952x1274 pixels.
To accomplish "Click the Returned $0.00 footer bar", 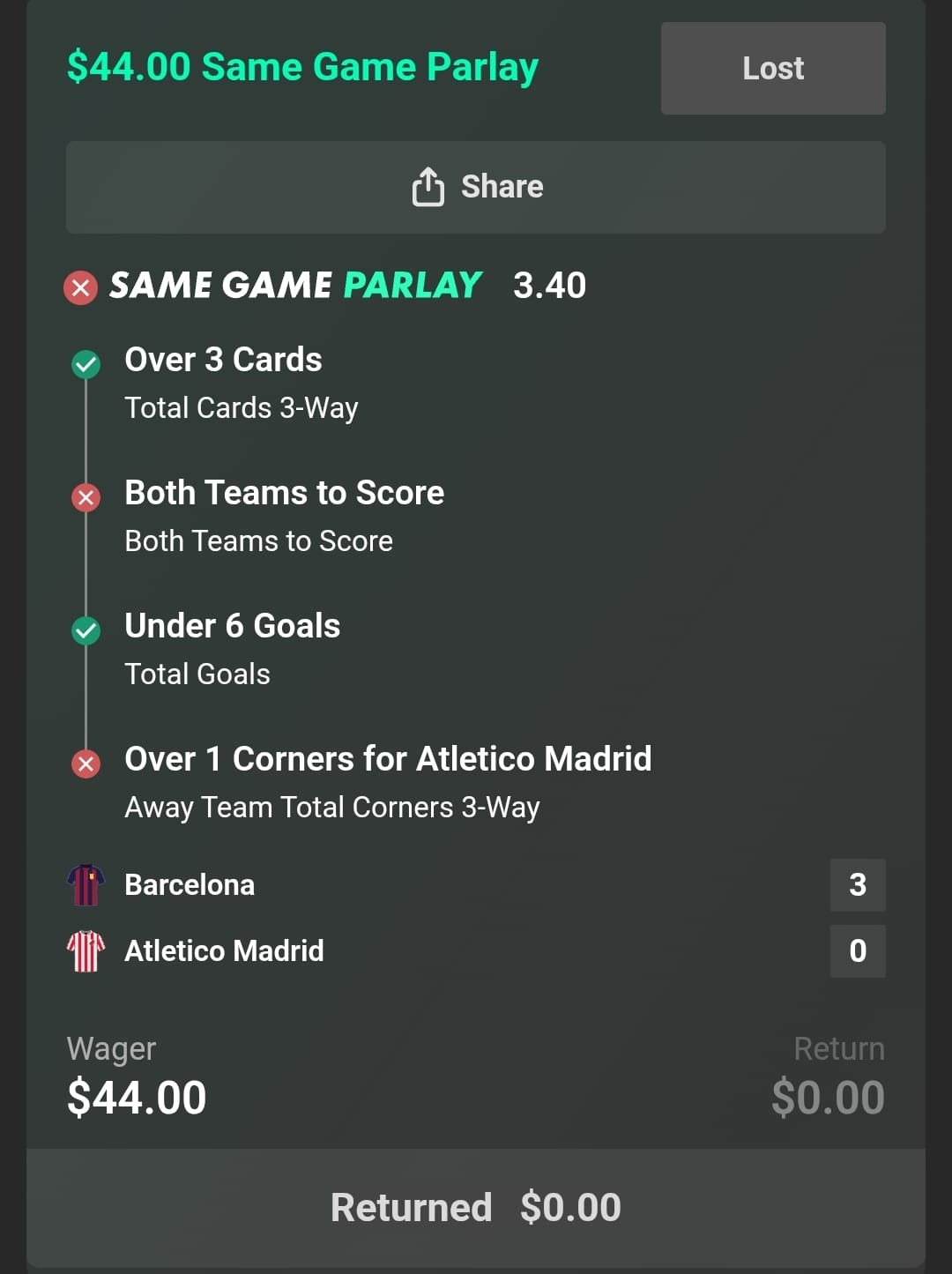I will point(476,1208).
